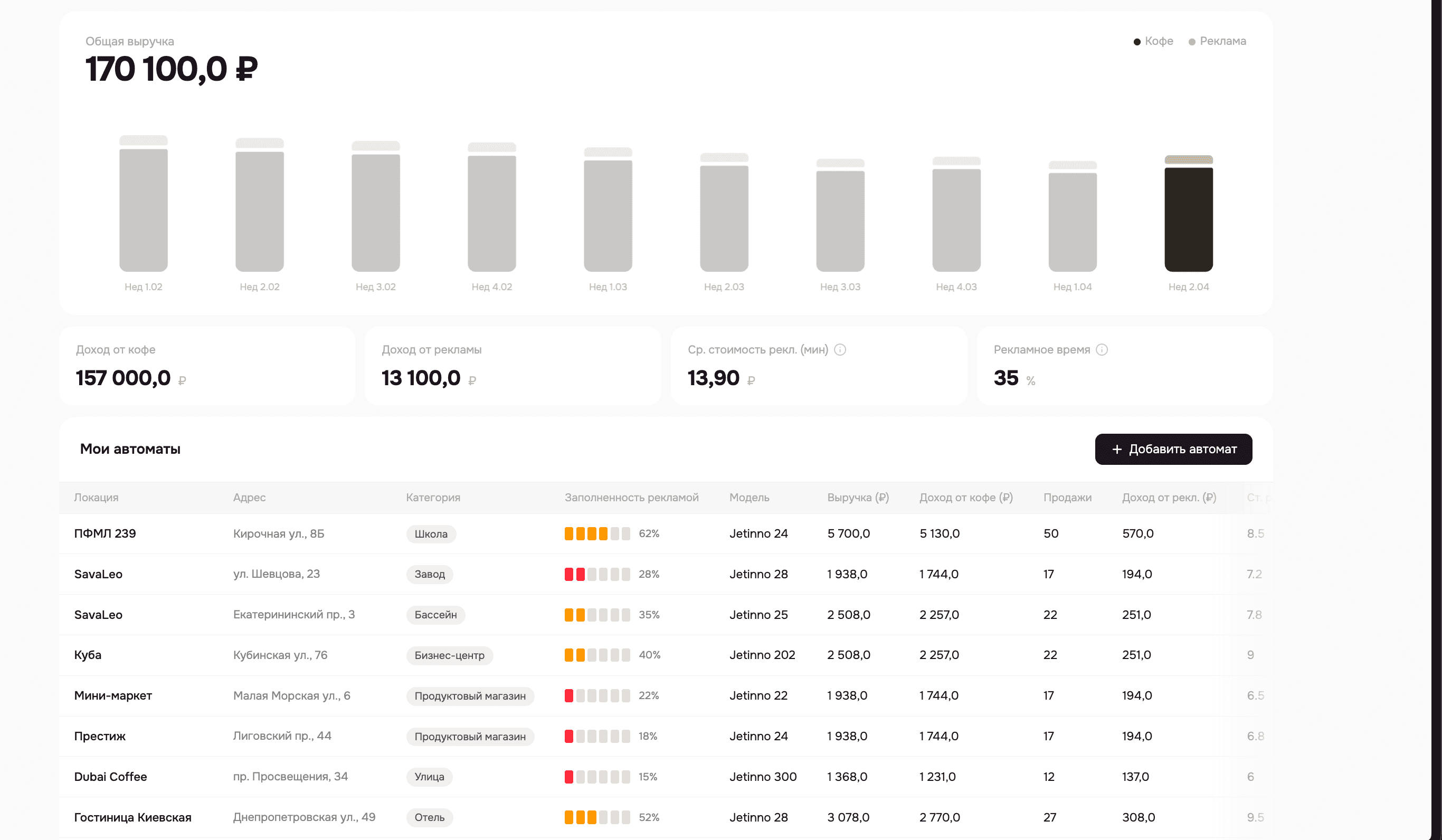Sort by Заполненность рекламой column
This screenshot has height=840, width=1442.
(x=631, y=497)
